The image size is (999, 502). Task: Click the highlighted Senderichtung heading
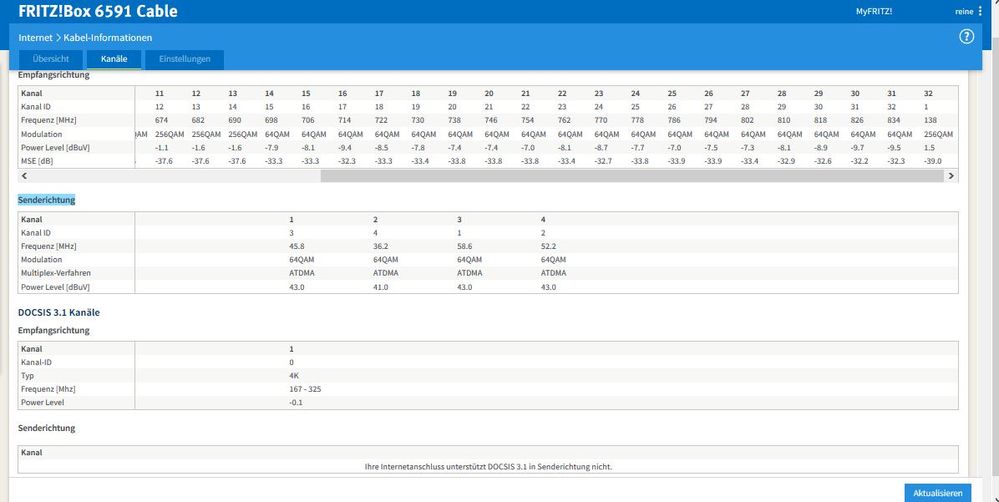click(47, 200)
